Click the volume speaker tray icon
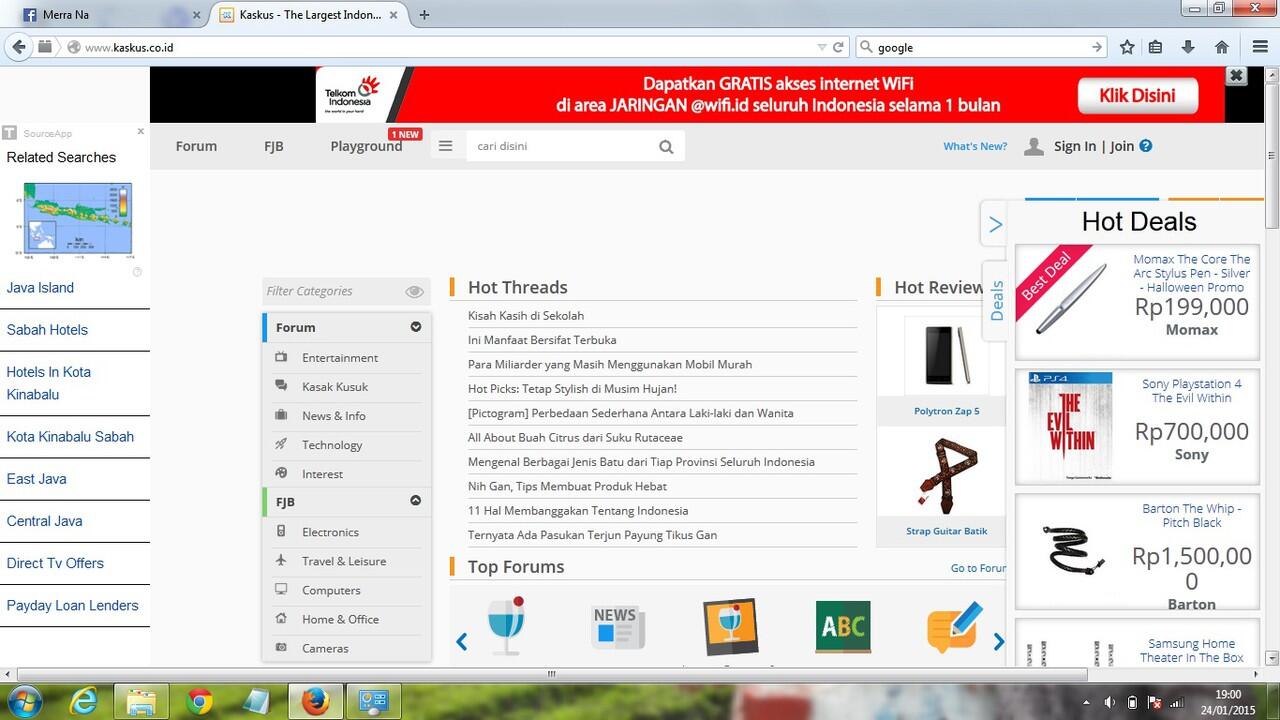The image size is (1280, 720). point(1110,701)
